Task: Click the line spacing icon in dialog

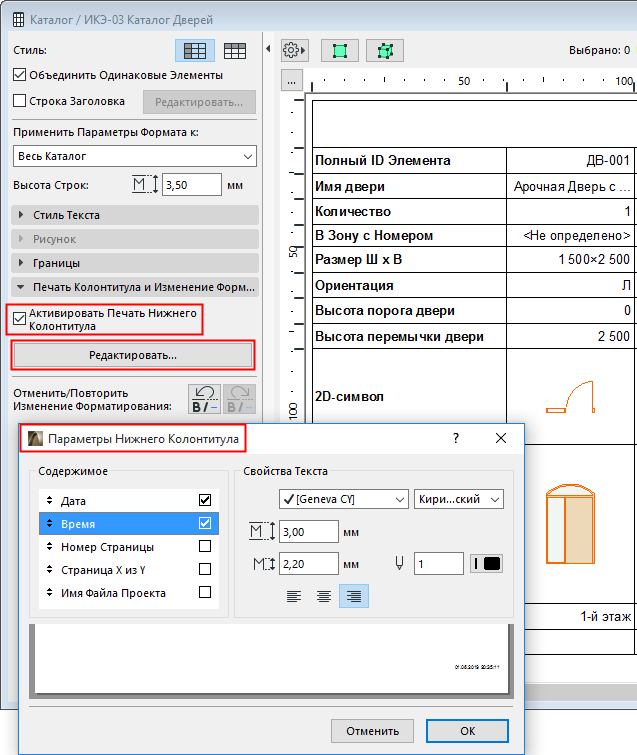Action: pyautogui.click(x=264, y=563)
